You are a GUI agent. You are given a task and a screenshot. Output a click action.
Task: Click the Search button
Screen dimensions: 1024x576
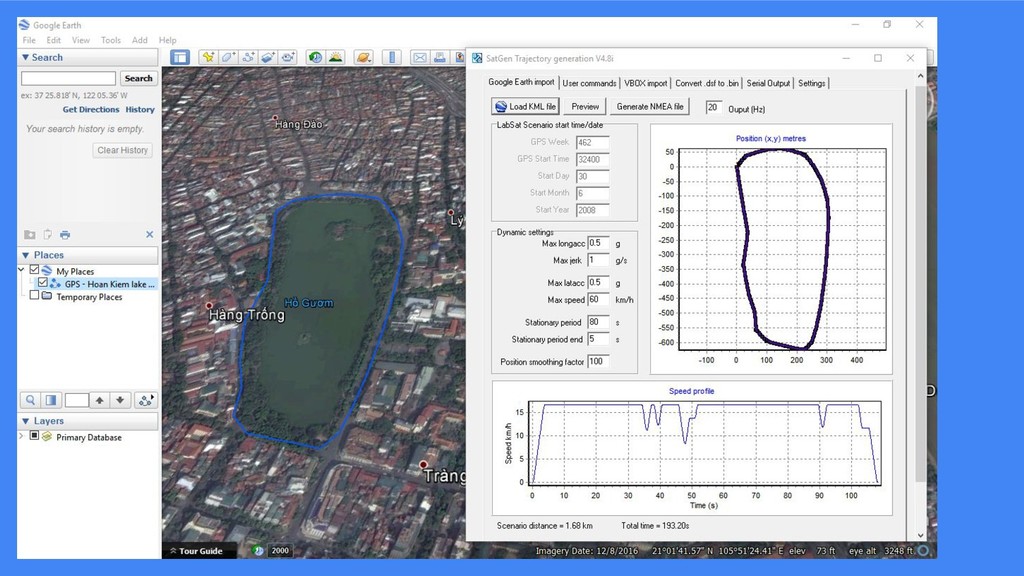[138, 78]
